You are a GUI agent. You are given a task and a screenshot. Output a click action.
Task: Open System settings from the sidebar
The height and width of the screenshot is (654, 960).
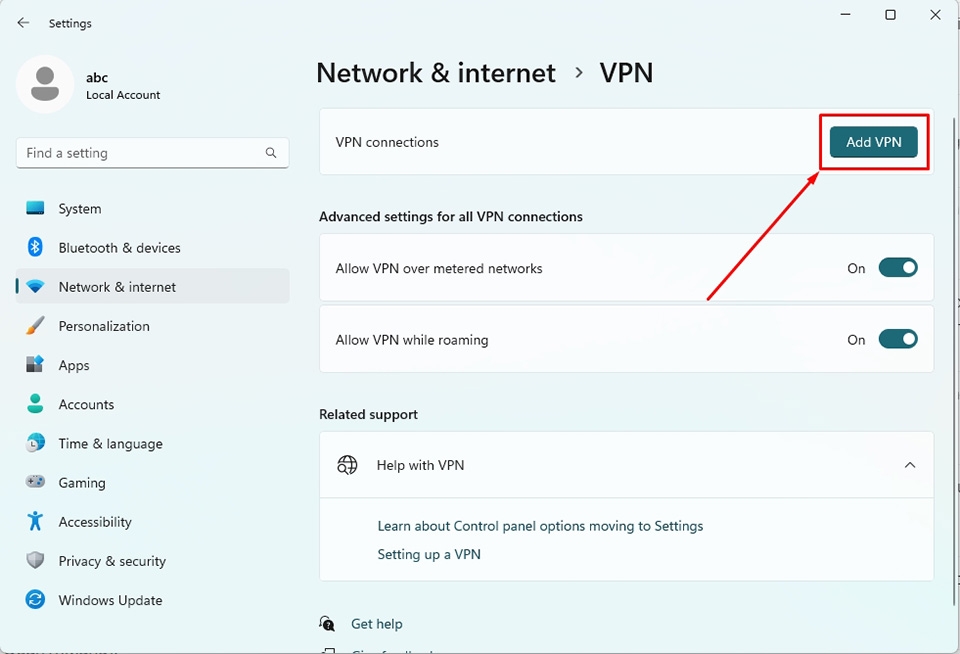pos(80,208)
